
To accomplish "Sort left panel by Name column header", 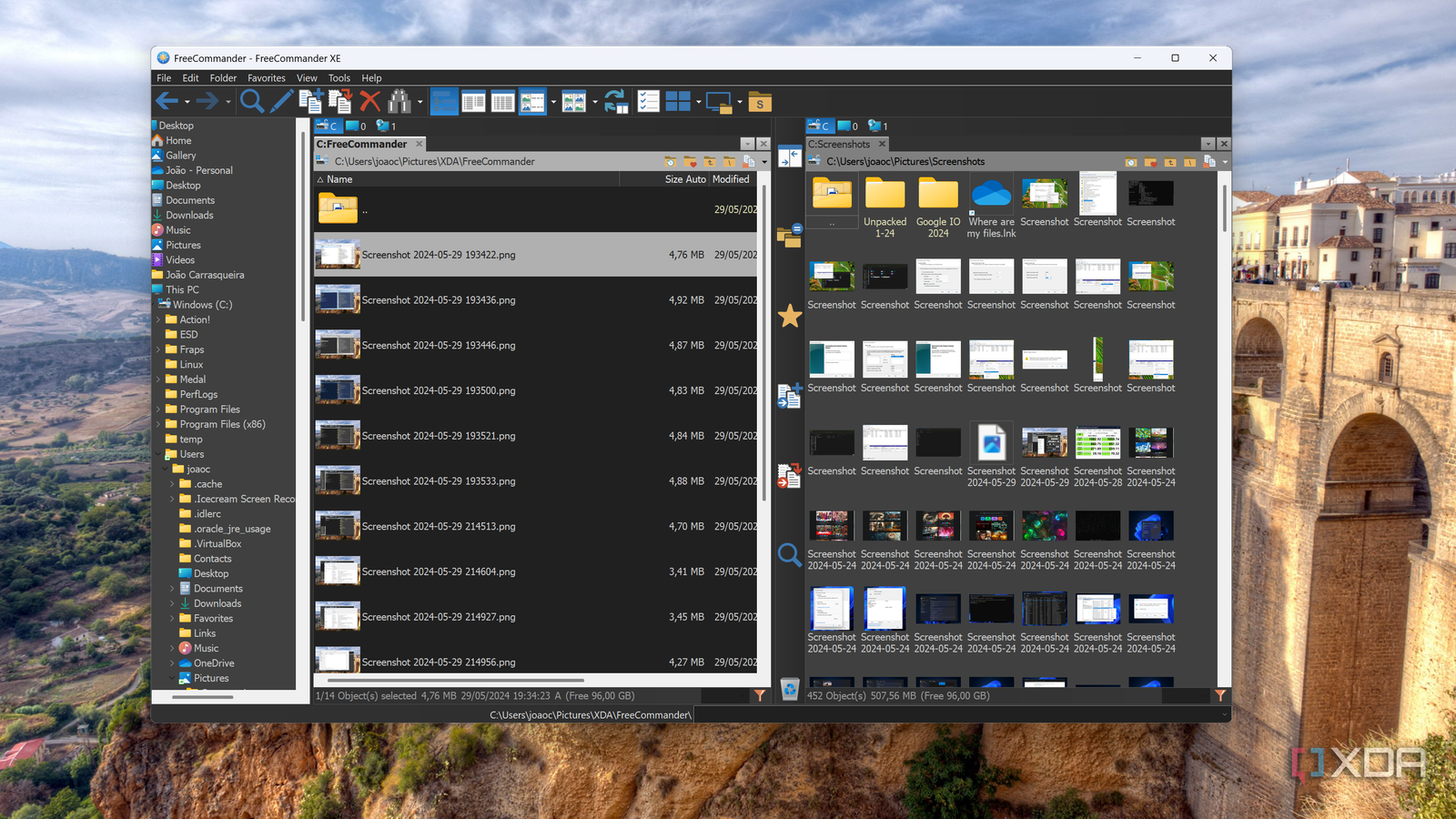I will [x=339, y=179].
